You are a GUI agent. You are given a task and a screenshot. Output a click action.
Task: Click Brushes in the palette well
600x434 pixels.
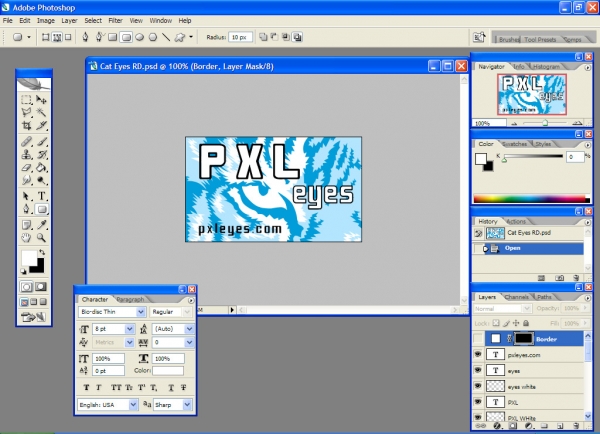509,39
